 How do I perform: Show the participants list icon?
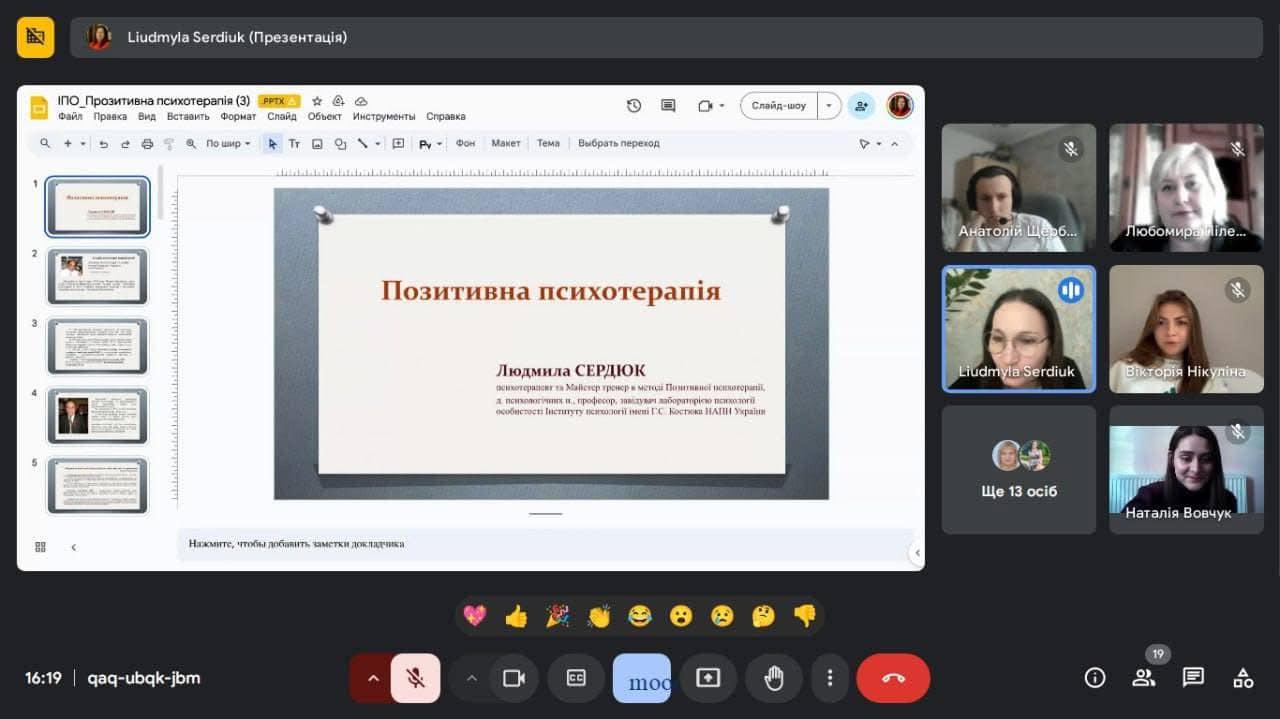pos(1143,678)
